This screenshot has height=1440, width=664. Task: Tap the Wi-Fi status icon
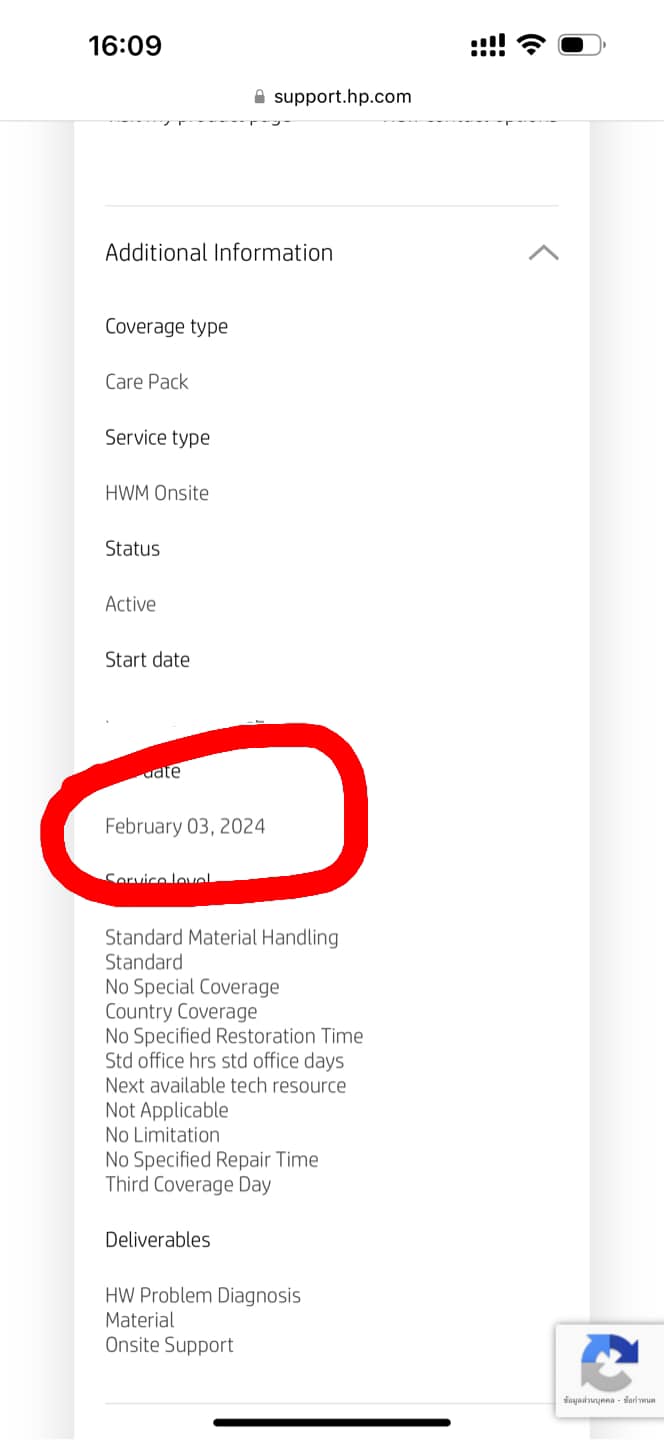click(x=531, y=45)
